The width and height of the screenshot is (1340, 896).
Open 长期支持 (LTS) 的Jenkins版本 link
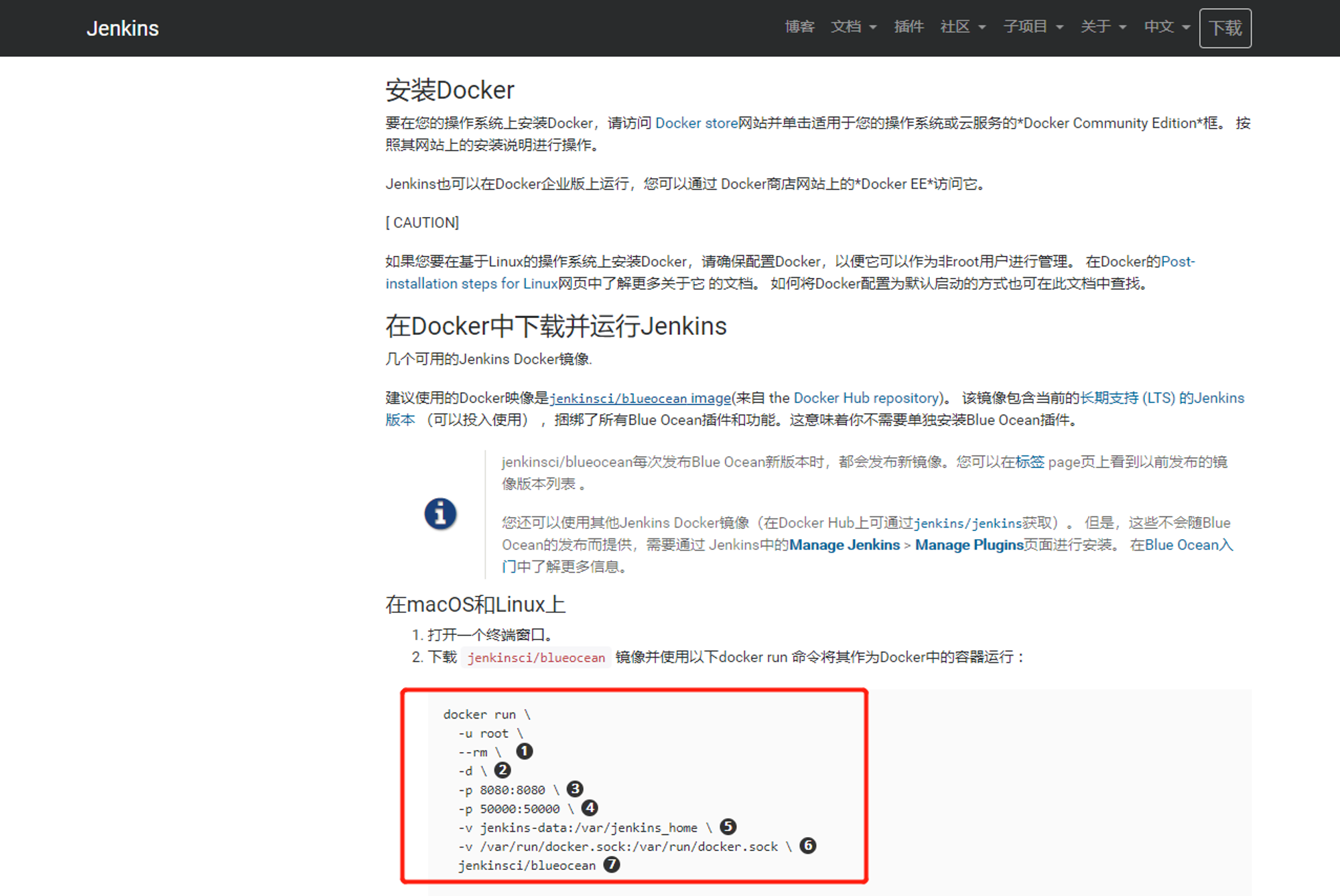[x=1162, y=398]
